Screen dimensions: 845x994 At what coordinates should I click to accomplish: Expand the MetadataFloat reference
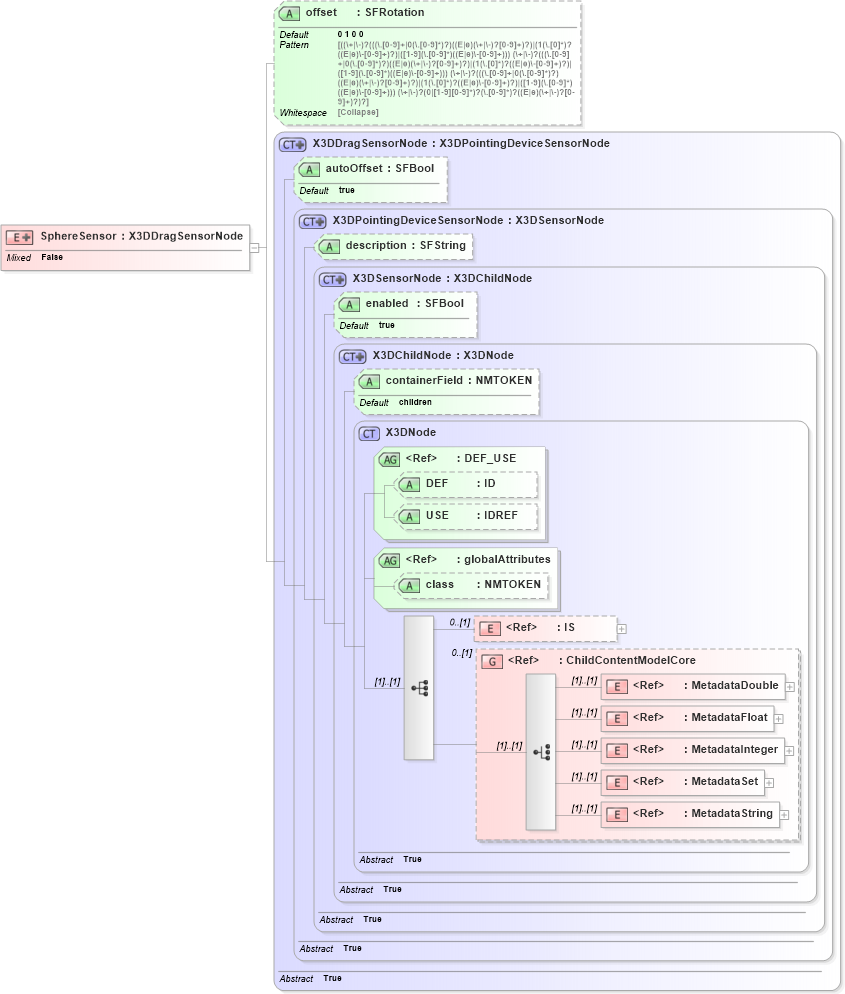point(779,719)
